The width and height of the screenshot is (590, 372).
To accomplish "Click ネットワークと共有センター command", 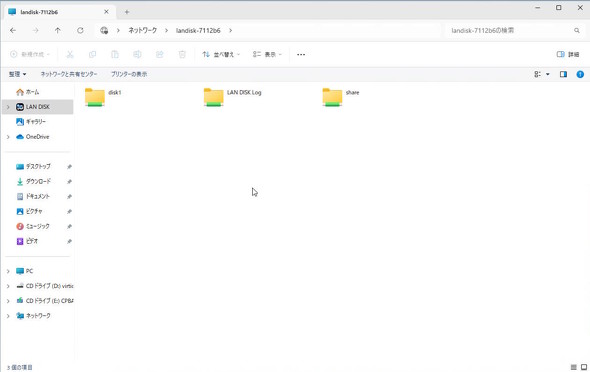I will click(x=69, y=74).
